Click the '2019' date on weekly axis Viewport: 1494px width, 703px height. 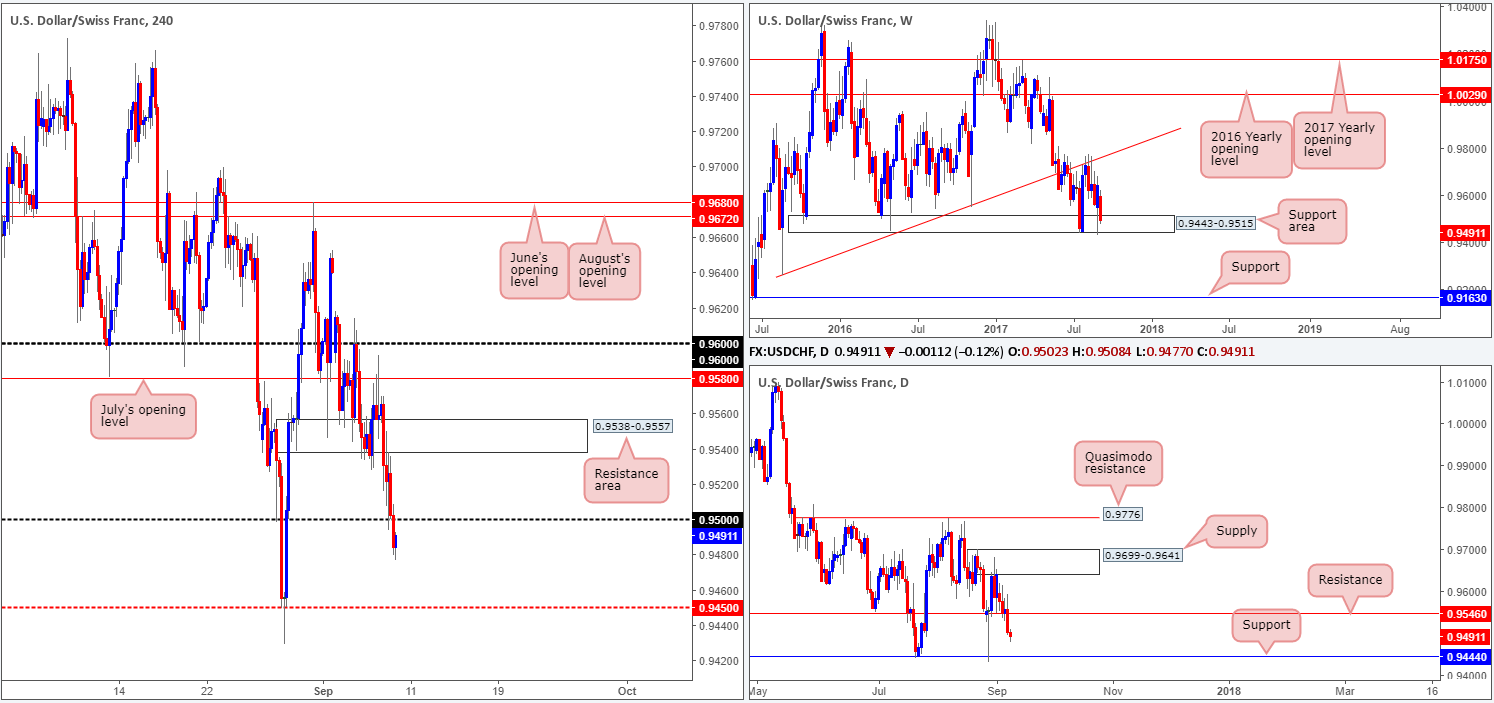[1309, 327]
